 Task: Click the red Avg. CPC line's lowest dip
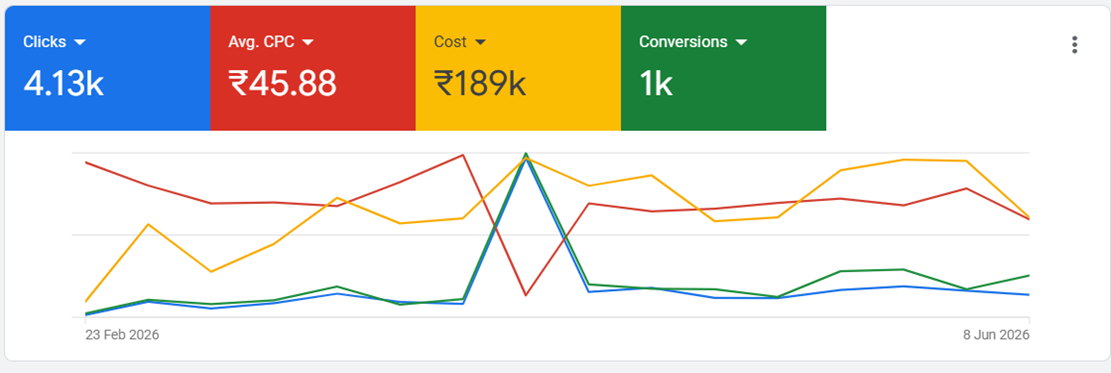(525, 294)
